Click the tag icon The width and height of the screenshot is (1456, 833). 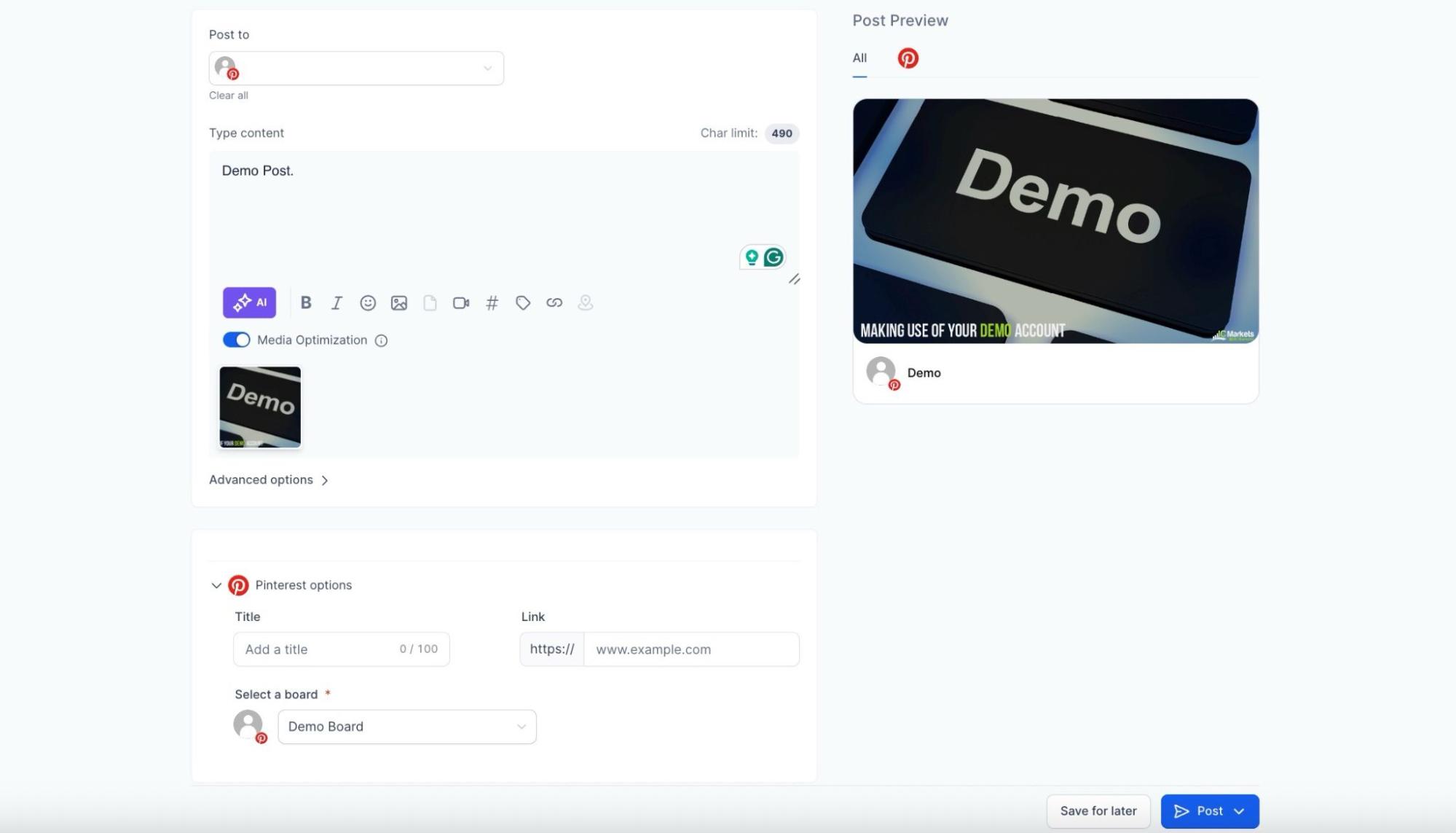point(523,302)
